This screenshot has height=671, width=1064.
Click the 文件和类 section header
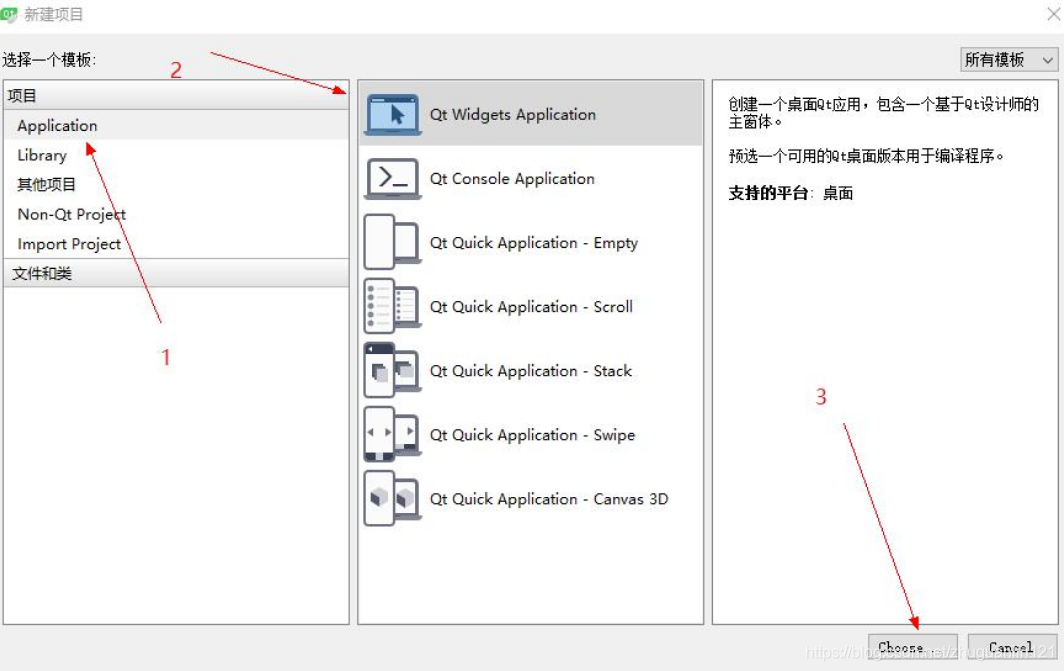pyautogui.click(x=176, y=273)
